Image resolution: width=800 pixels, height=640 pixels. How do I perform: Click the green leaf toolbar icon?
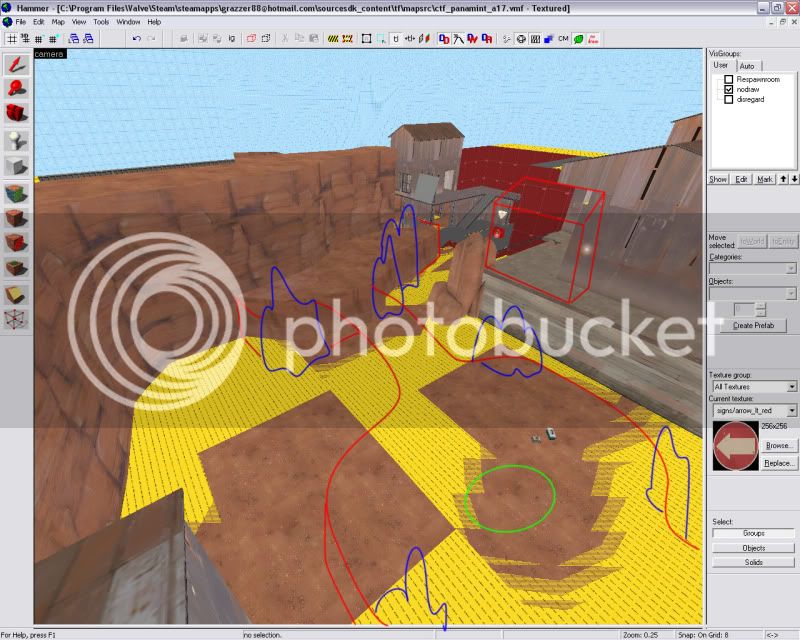(579, 39)
